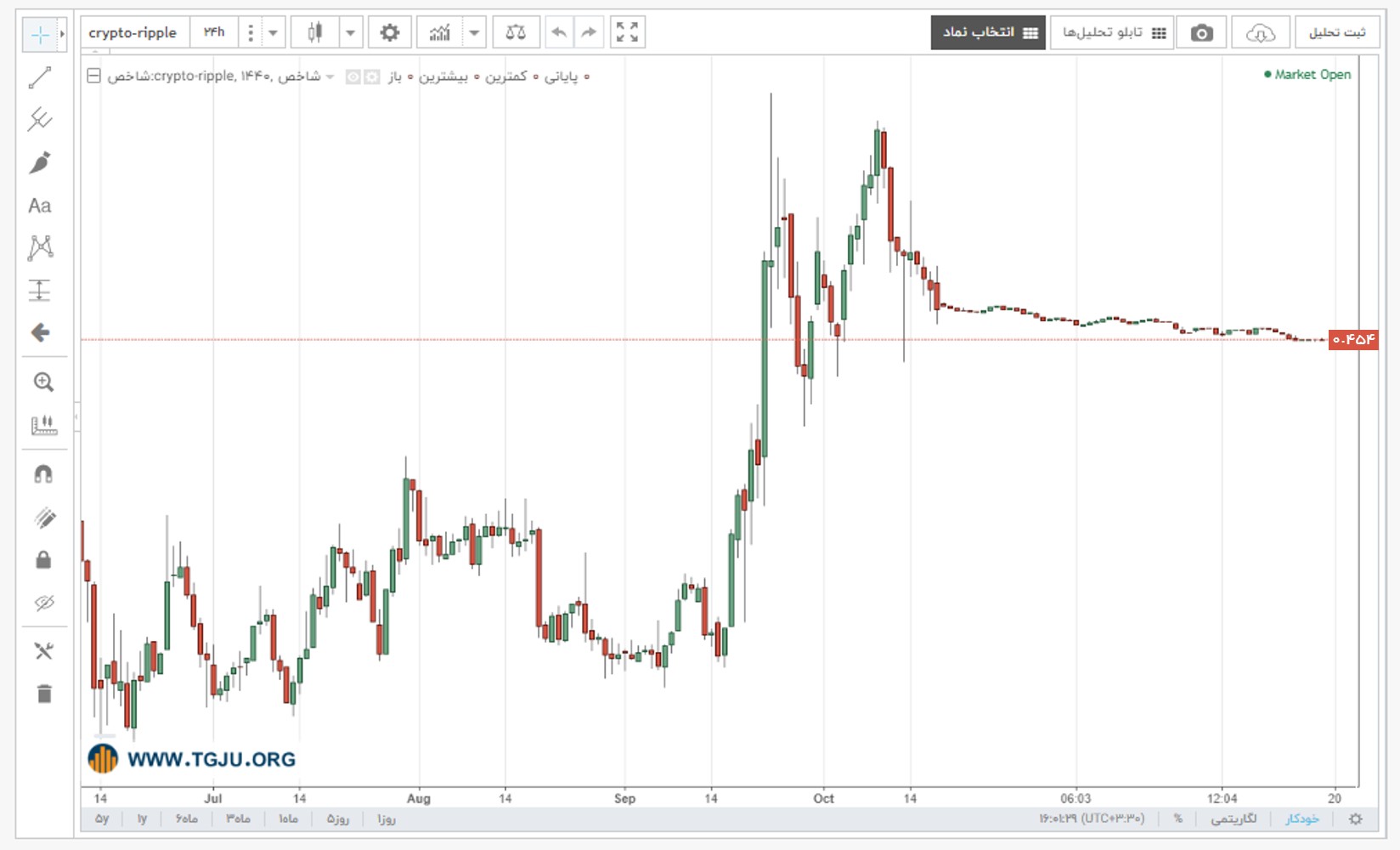Toggle the خودکار auto scale
This screenshot has width=1400, height=850.
tap(1302, 819)
